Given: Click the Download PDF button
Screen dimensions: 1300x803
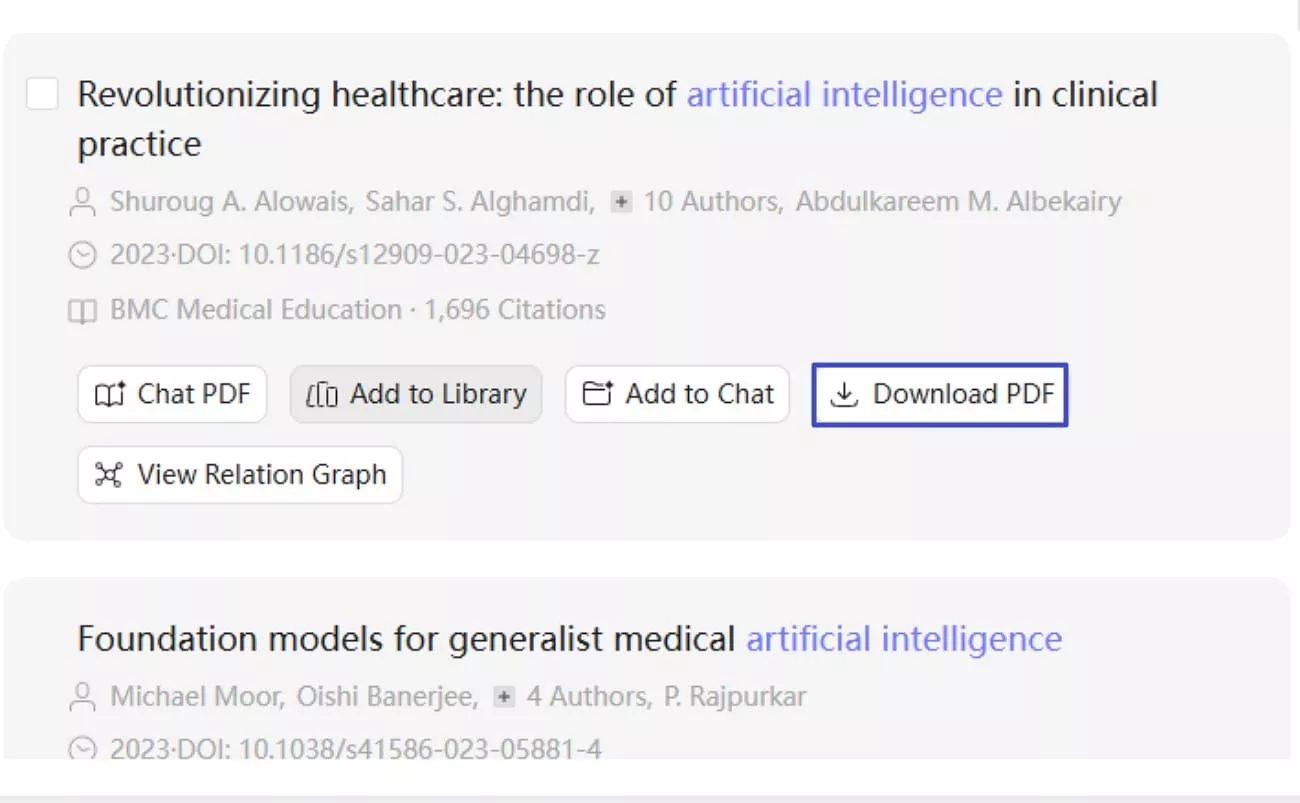Looking at the screenshot, I should click(939, 394).
